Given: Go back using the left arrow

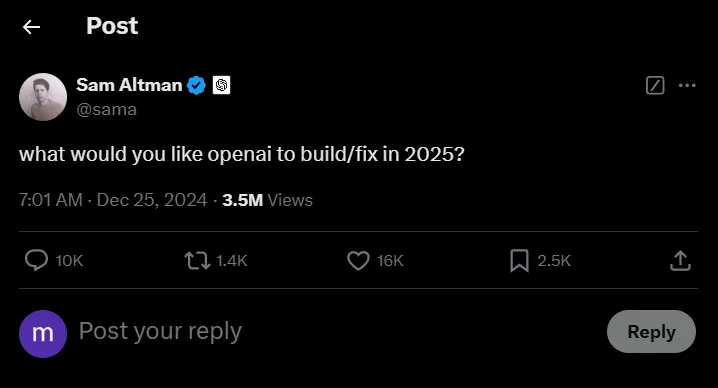Looking at the screenshot, I should 31,27.
